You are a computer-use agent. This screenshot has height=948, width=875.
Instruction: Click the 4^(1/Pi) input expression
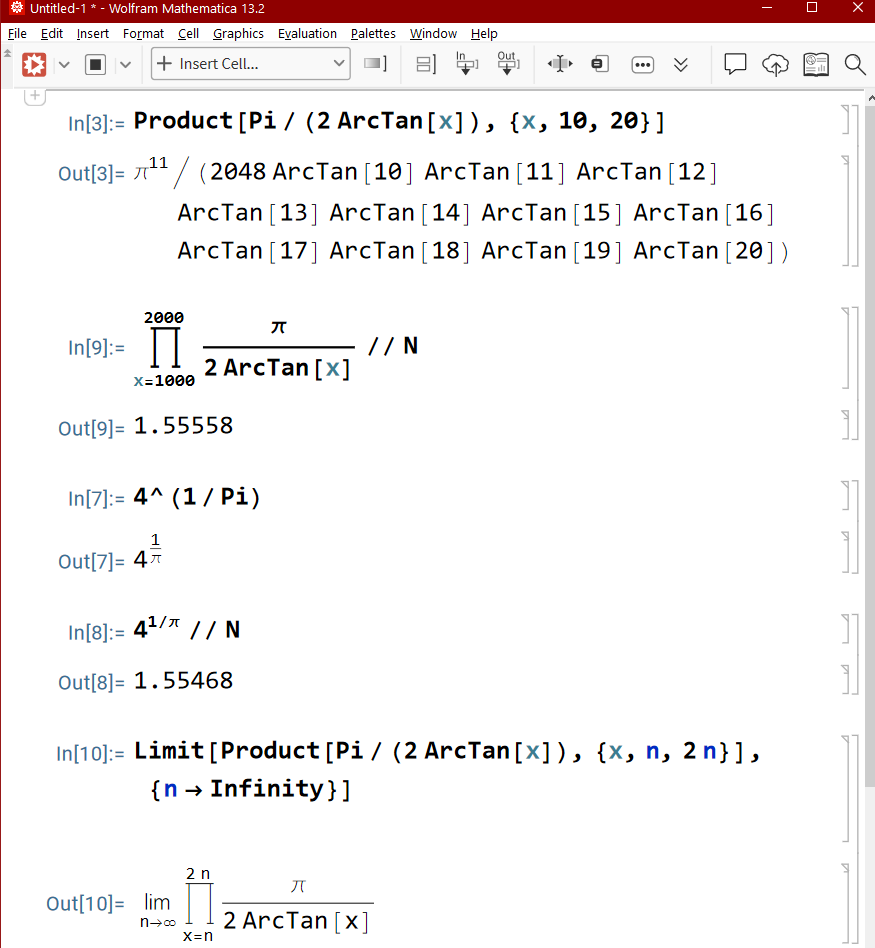tap(197, 497)
